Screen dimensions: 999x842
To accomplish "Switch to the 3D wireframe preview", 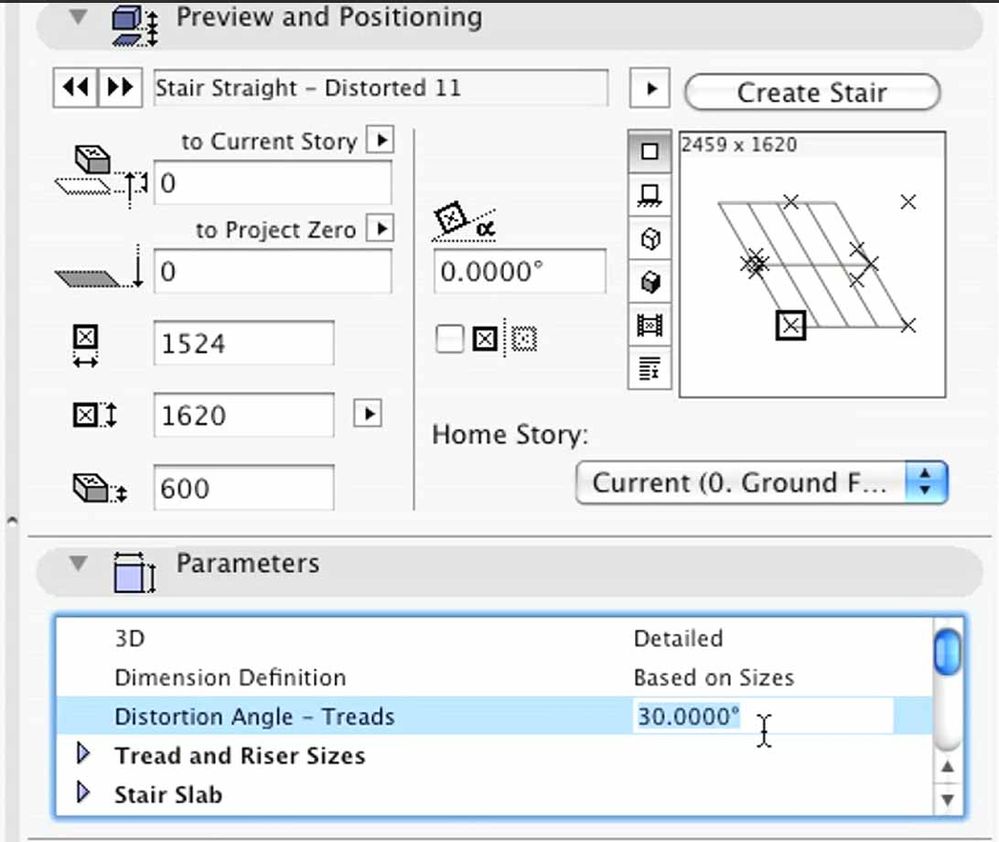I will (x=648, y=238).
